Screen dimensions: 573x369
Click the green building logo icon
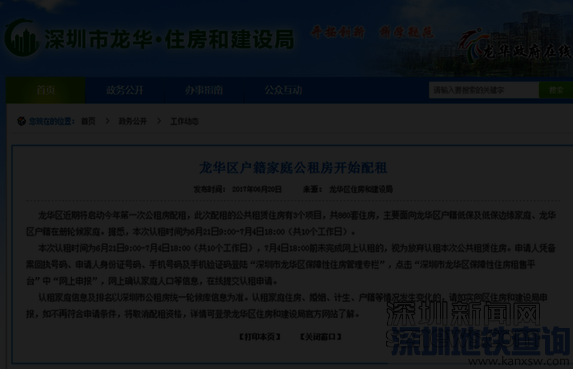22,38
